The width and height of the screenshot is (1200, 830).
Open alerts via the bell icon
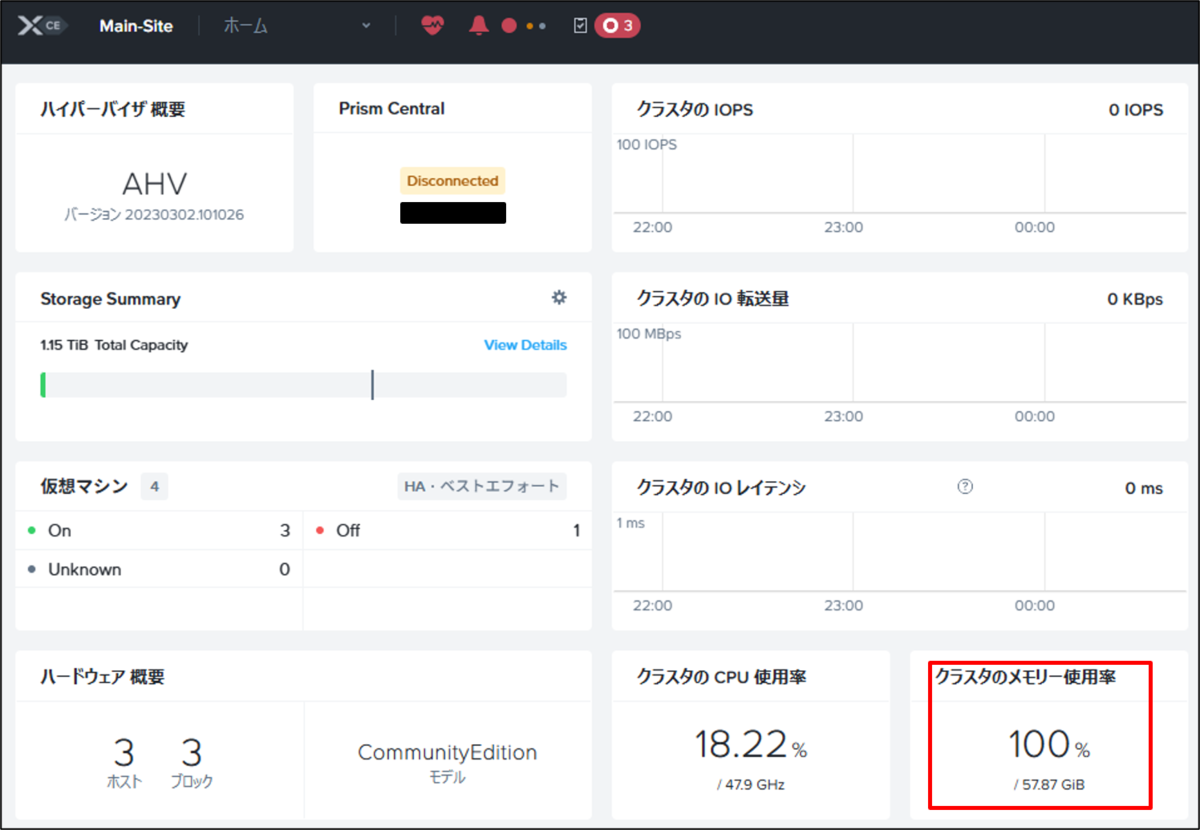pos(479,26)
